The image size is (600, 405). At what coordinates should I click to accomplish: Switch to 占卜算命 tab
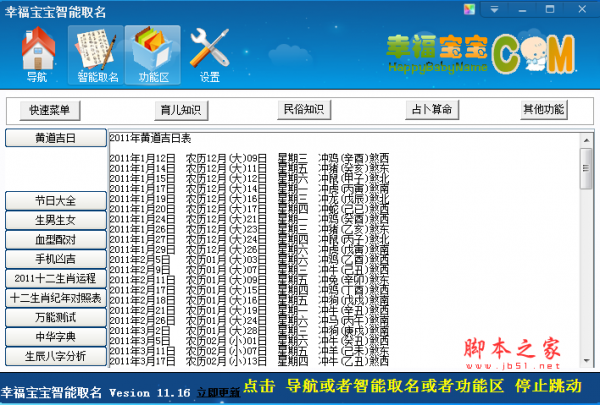[432, 109]
